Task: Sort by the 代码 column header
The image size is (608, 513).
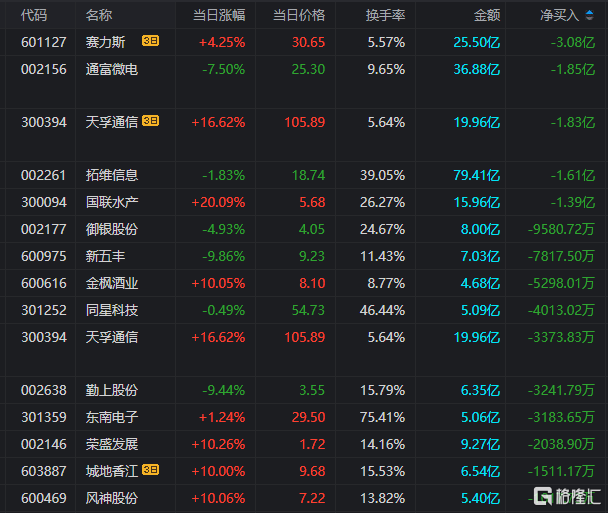Action: point(34,15)
